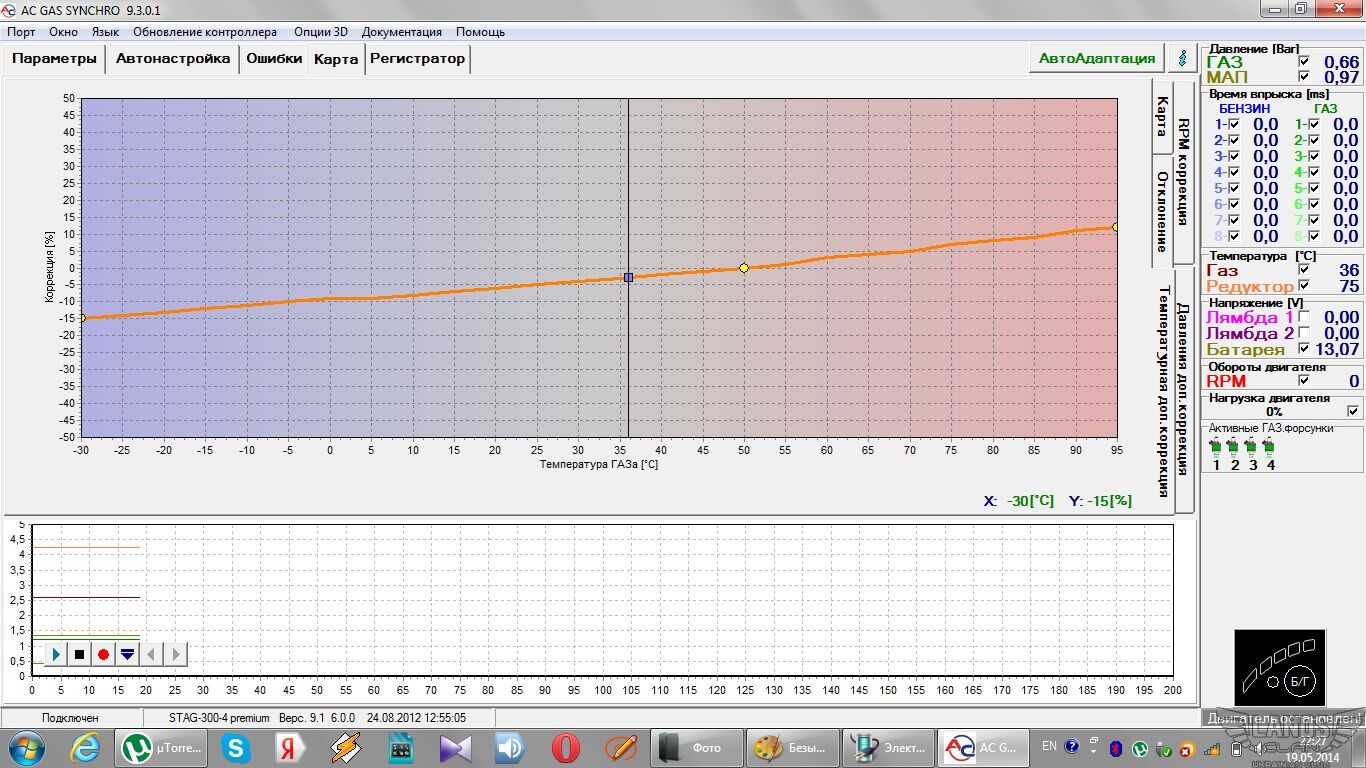Open the Помощь menu
Viewport: 1366px width, 768px height.
coord(480,32)
